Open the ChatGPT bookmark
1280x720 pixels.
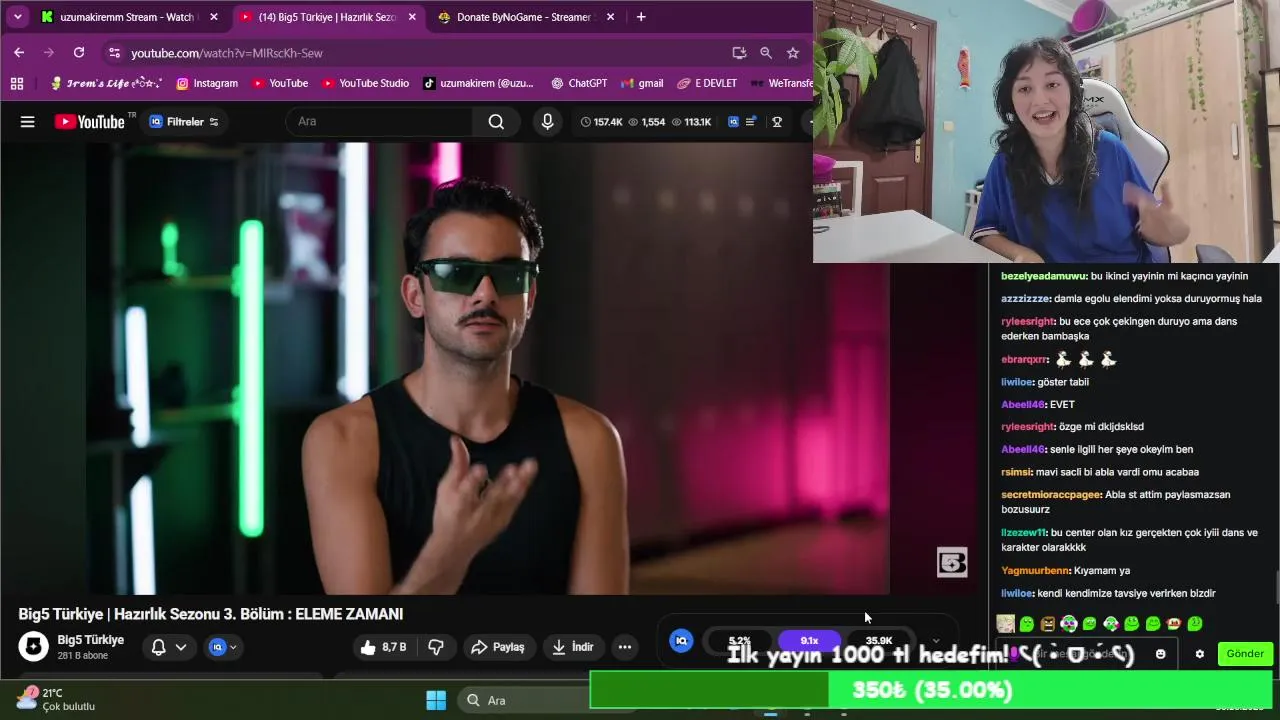click(579, 83)
